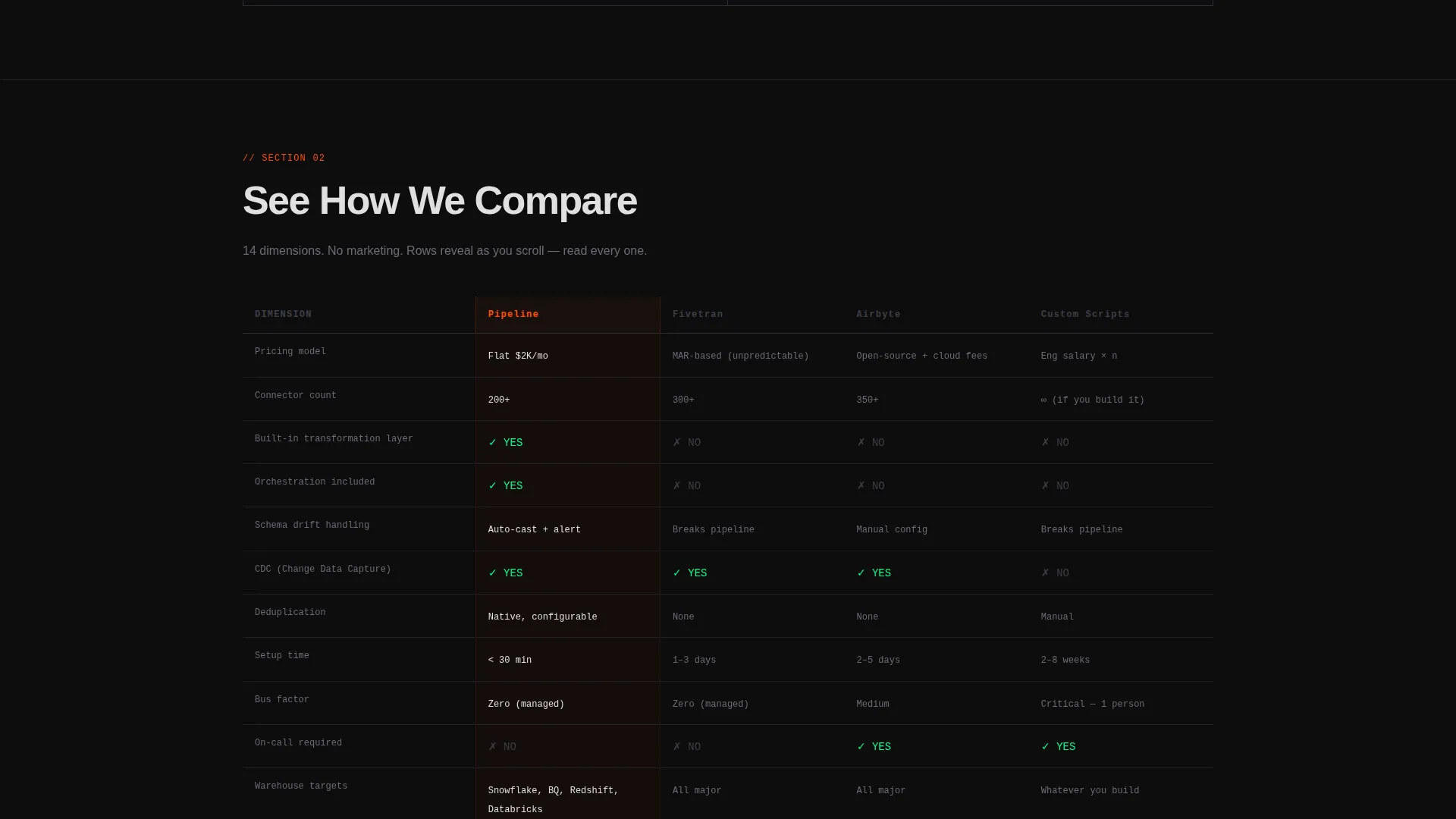Click Airbyte 'None' deduplication cell

868,617
